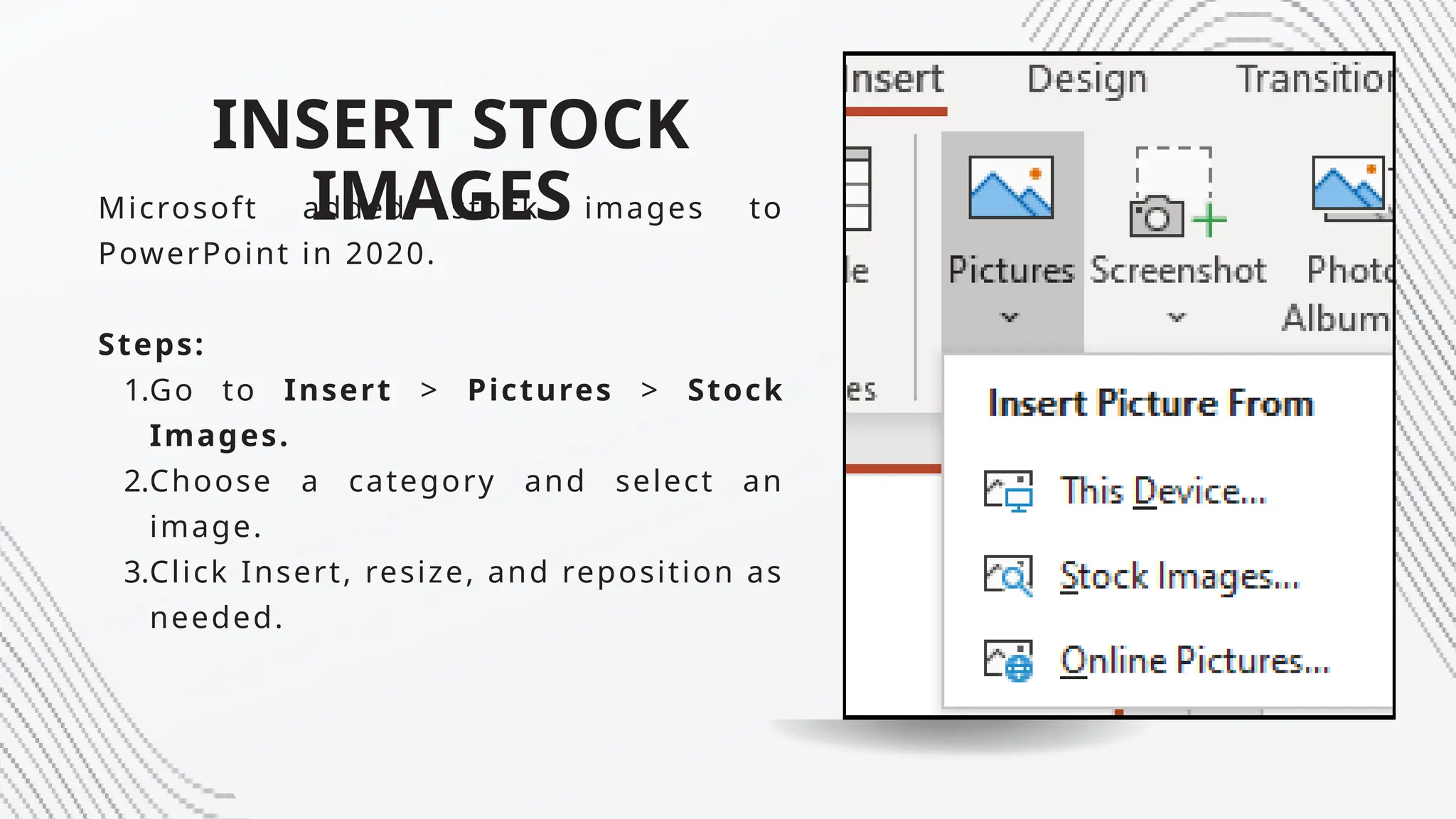Screen dimensions: 1456x819
Task: Open the Transitions ribbon tab
Action: click(1314, 78)
